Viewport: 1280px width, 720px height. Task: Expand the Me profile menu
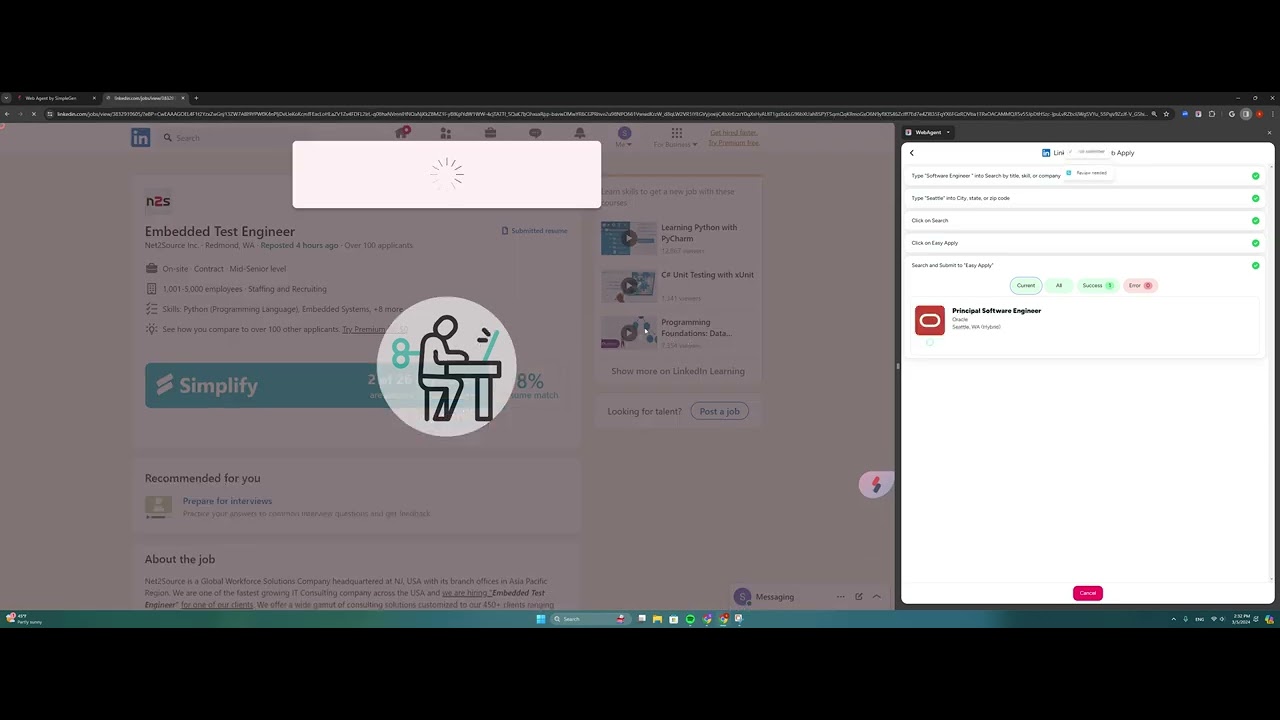624,138
